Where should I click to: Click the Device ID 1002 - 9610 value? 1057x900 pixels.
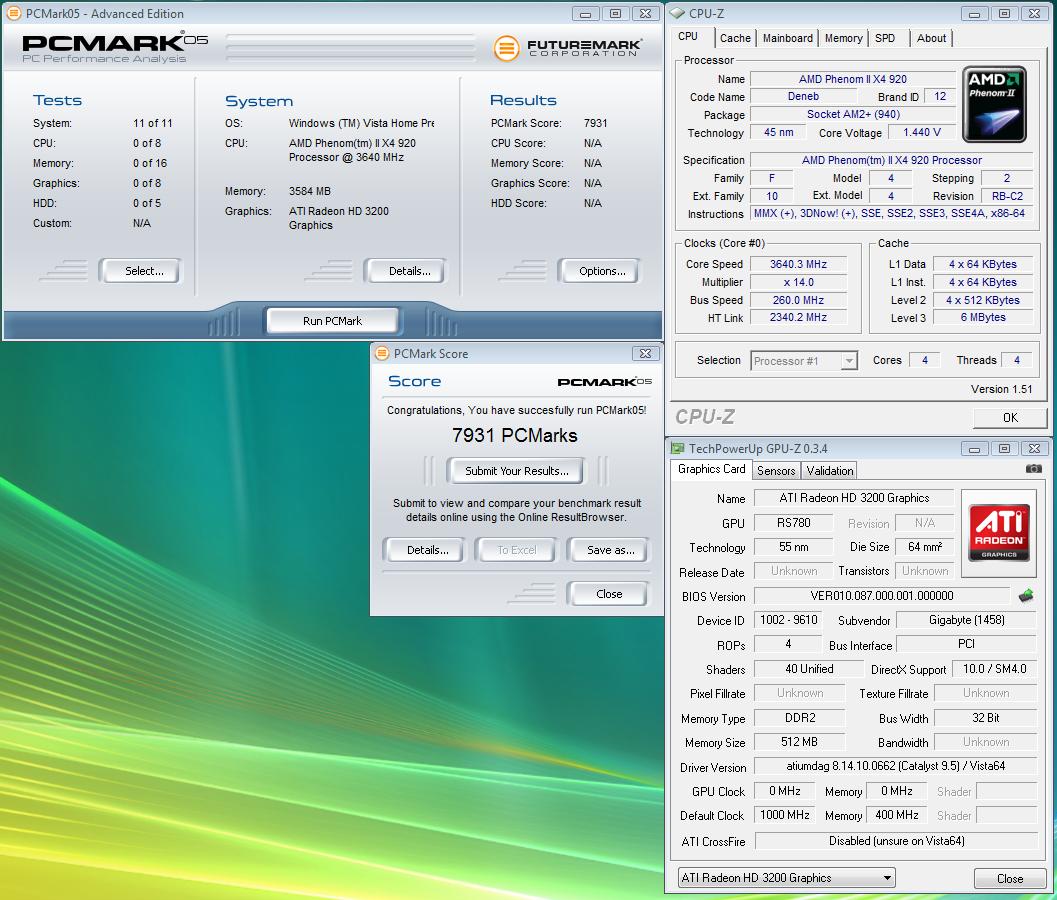tap(789, 620)
